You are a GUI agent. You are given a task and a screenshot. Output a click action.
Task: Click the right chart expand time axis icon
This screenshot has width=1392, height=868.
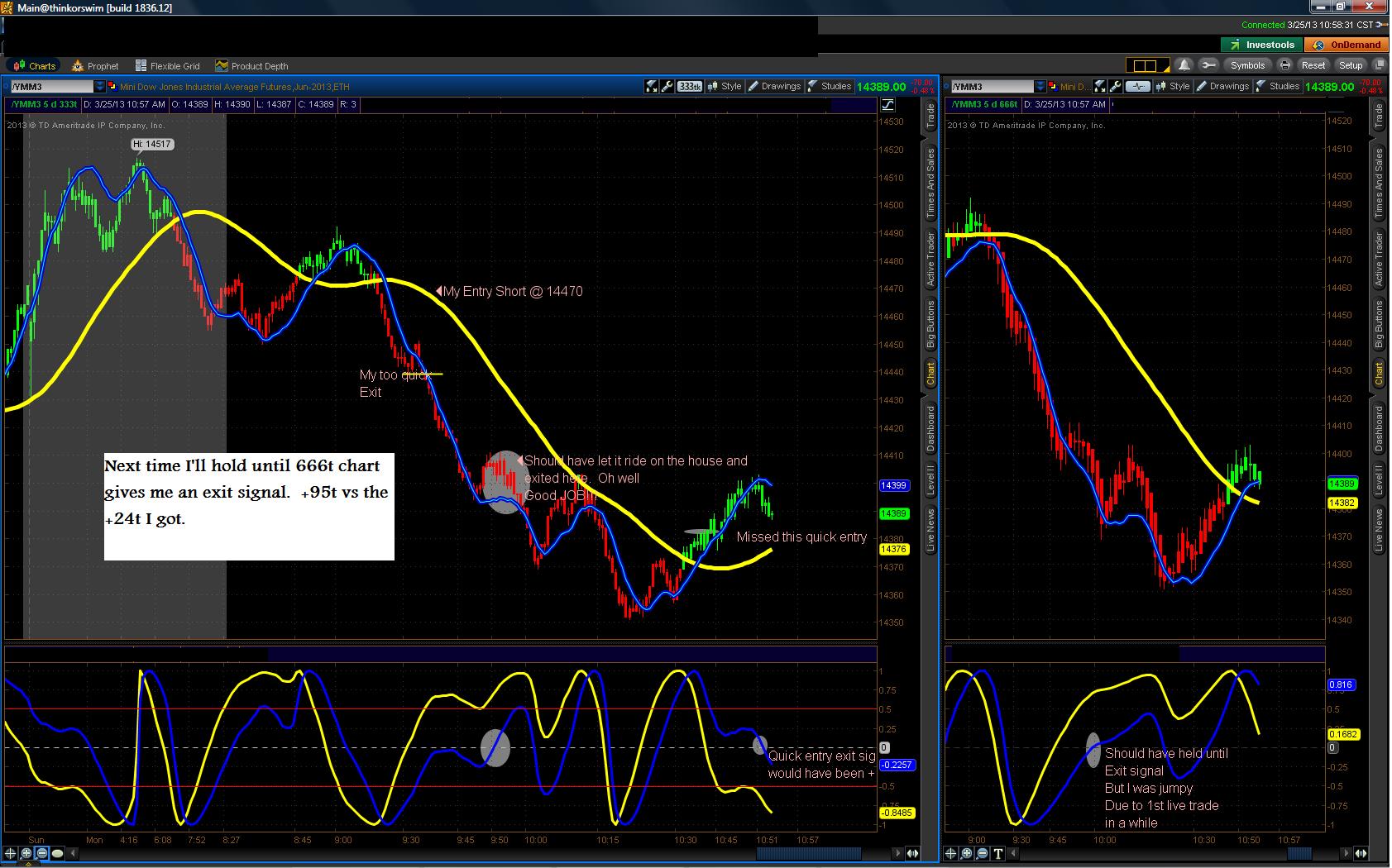(x=1361, y=853)
